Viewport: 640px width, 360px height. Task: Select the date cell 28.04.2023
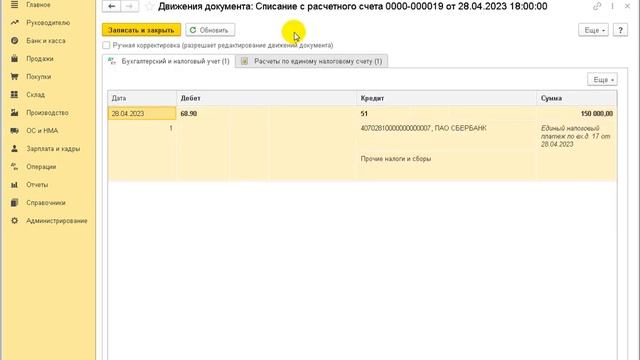pos(142,113)
